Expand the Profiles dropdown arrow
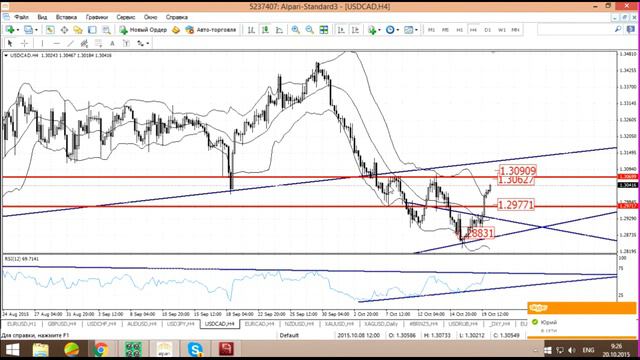Viewport: 640px width, 360px height. (x=36, y=30)
